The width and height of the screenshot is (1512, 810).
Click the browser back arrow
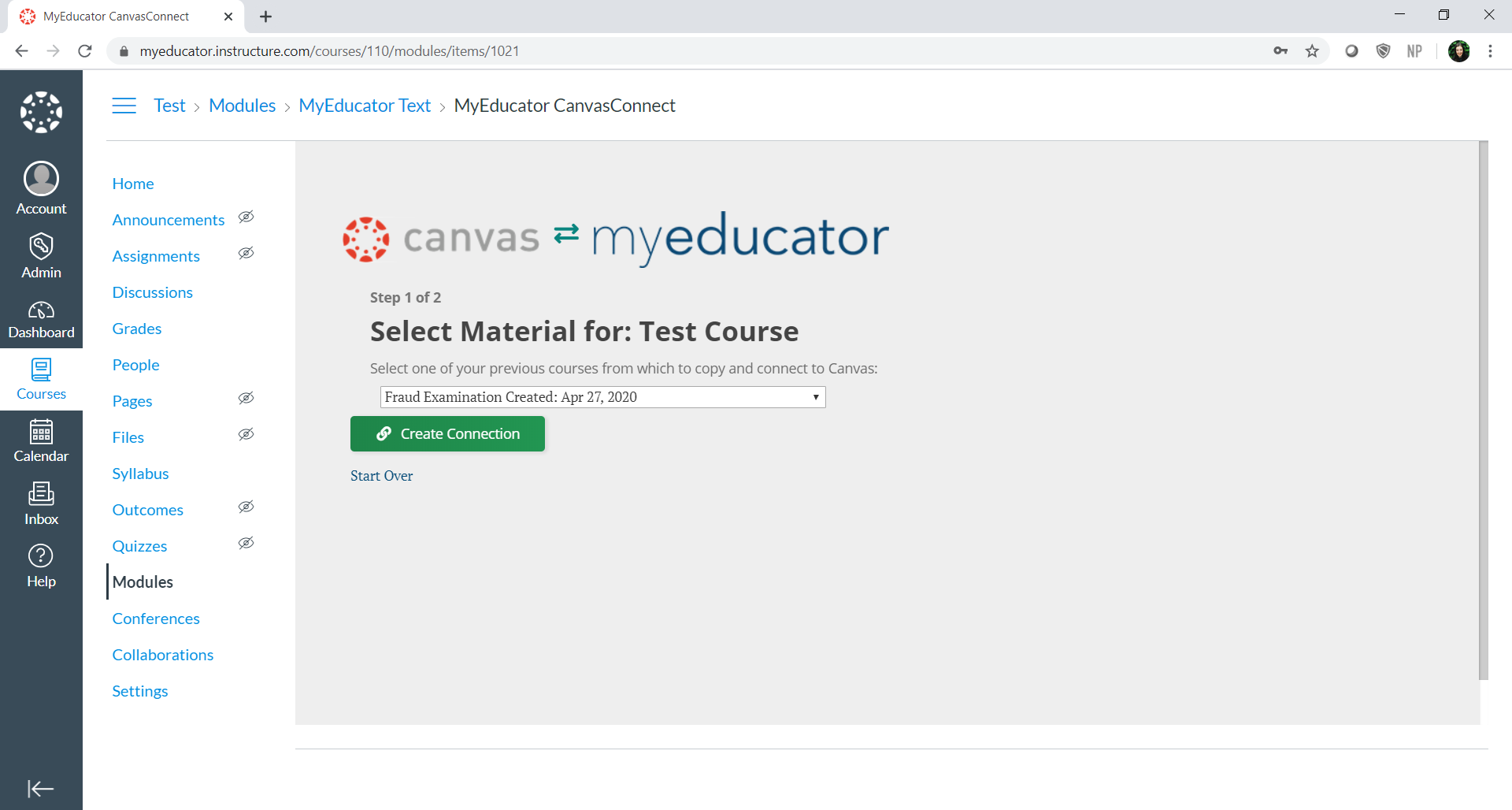pos(21,51)
